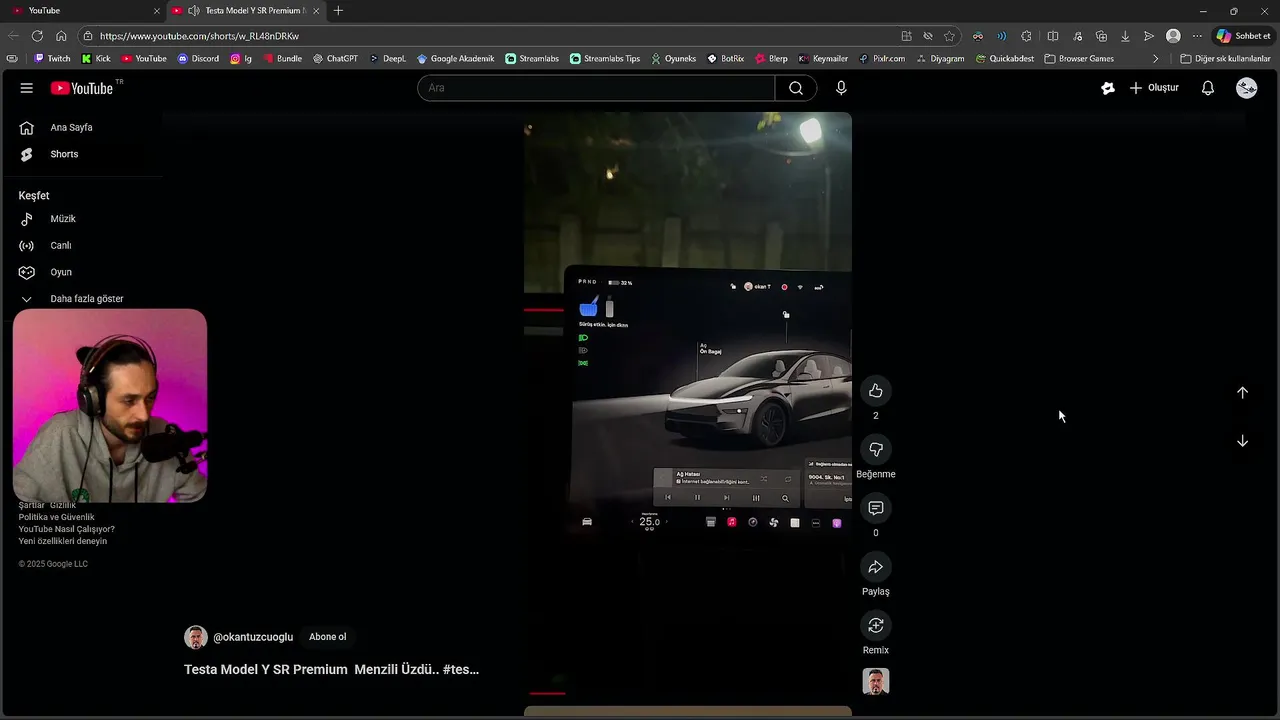This screenshot has height=720, width=1280.
Task: Open the browser downloads icon
Action: coord(1125,36)
